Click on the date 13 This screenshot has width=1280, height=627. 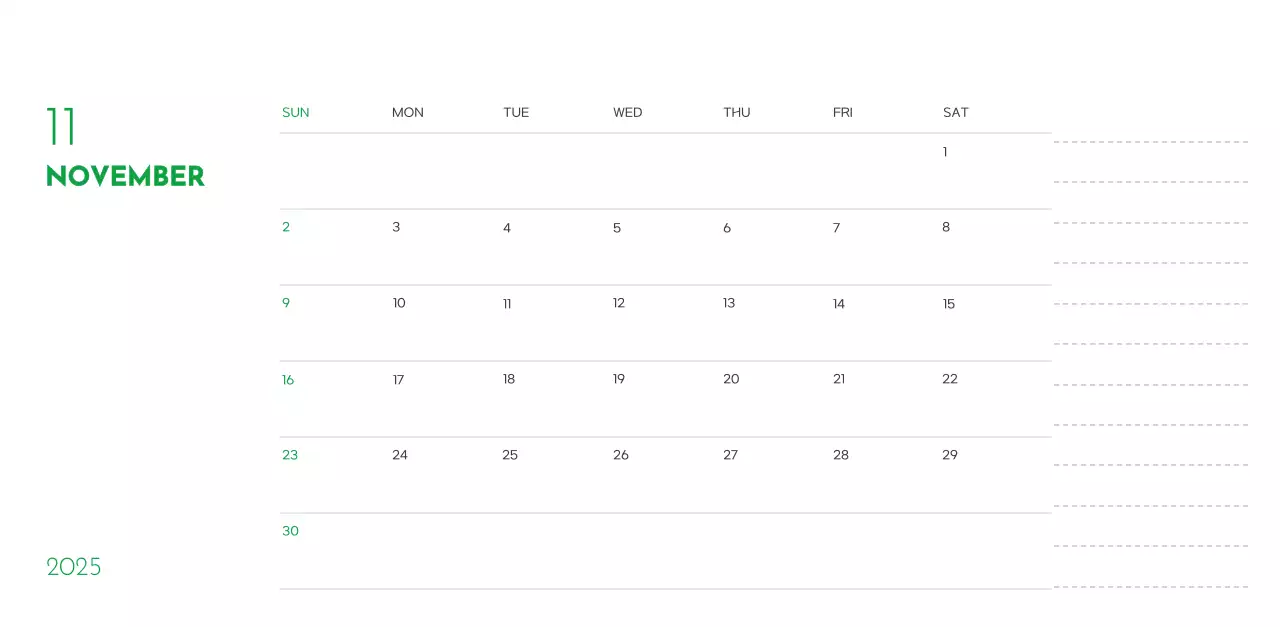pyautogui.click(x=729, y=303)
